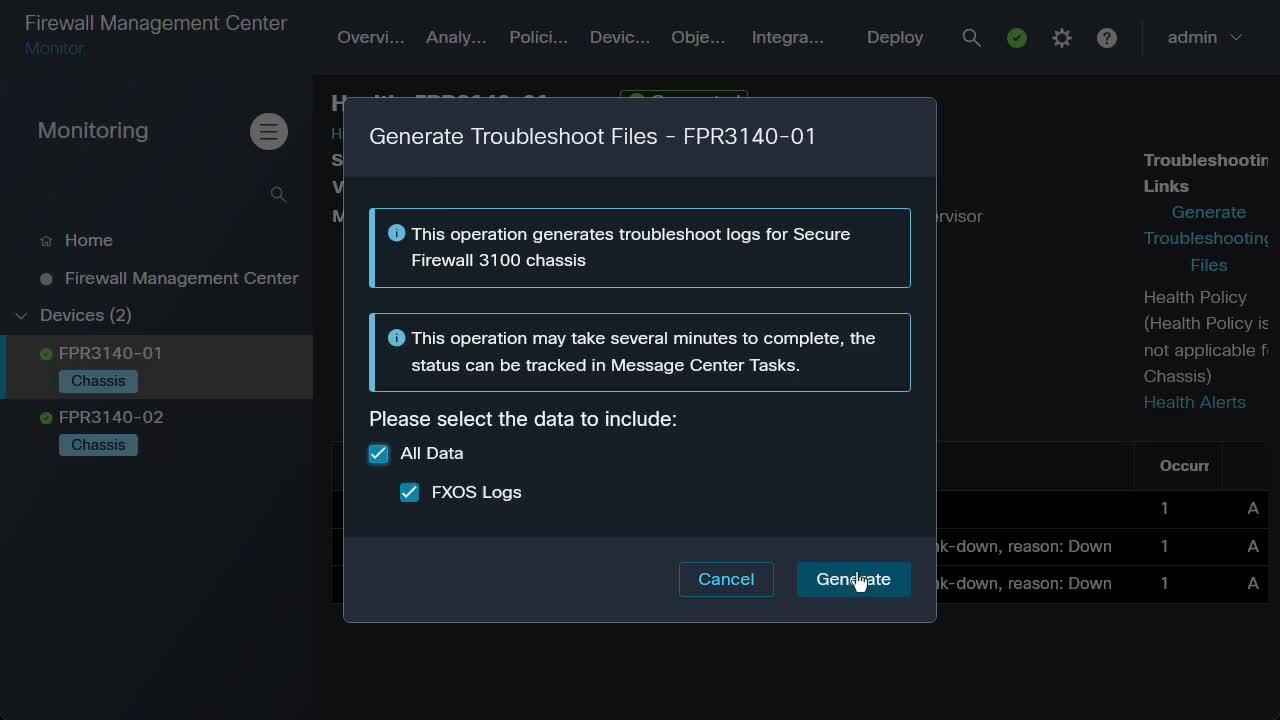
Task: Open the Policies menu
Action: (x=538, y=37)
